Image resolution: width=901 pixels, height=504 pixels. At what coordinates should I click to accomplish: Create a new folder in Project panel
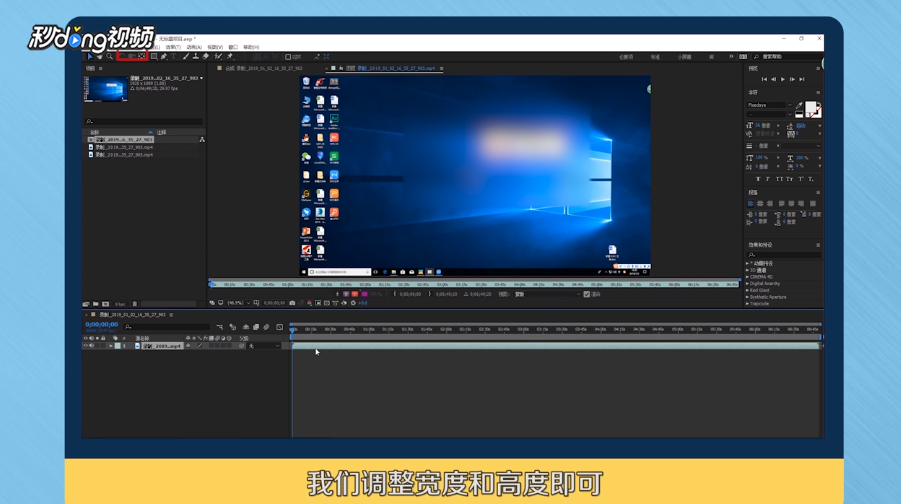coord(95,304)
